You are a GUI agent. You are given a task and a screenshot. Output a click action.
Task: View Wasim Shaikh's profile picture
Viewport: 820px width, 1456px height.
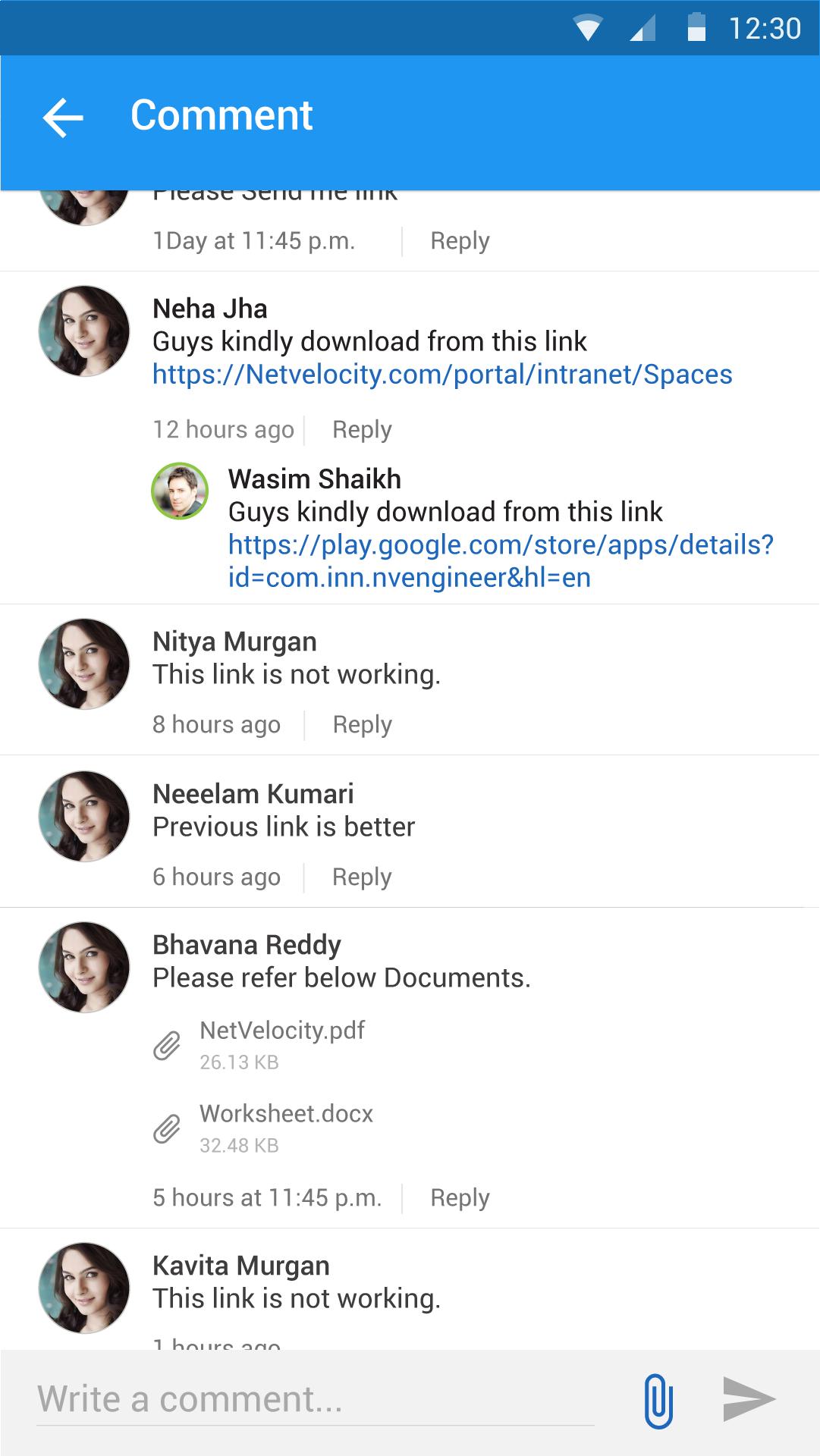point(180,491)
